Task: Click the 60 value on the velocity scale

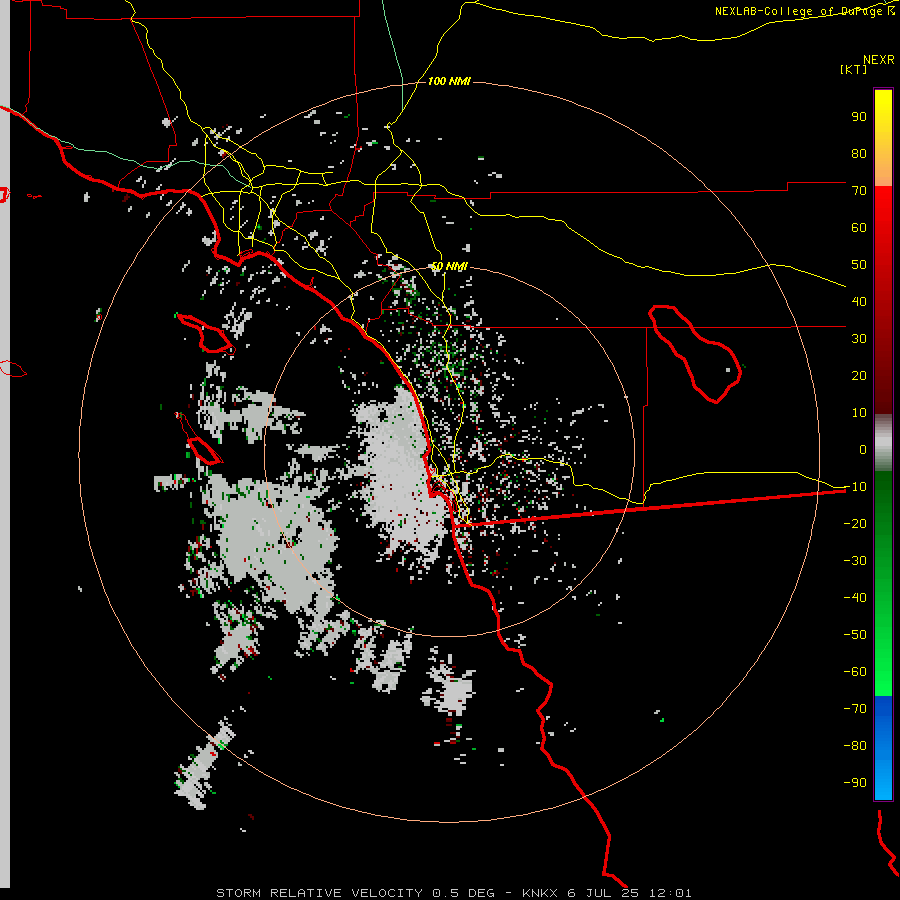Action: tap(859, 227)
